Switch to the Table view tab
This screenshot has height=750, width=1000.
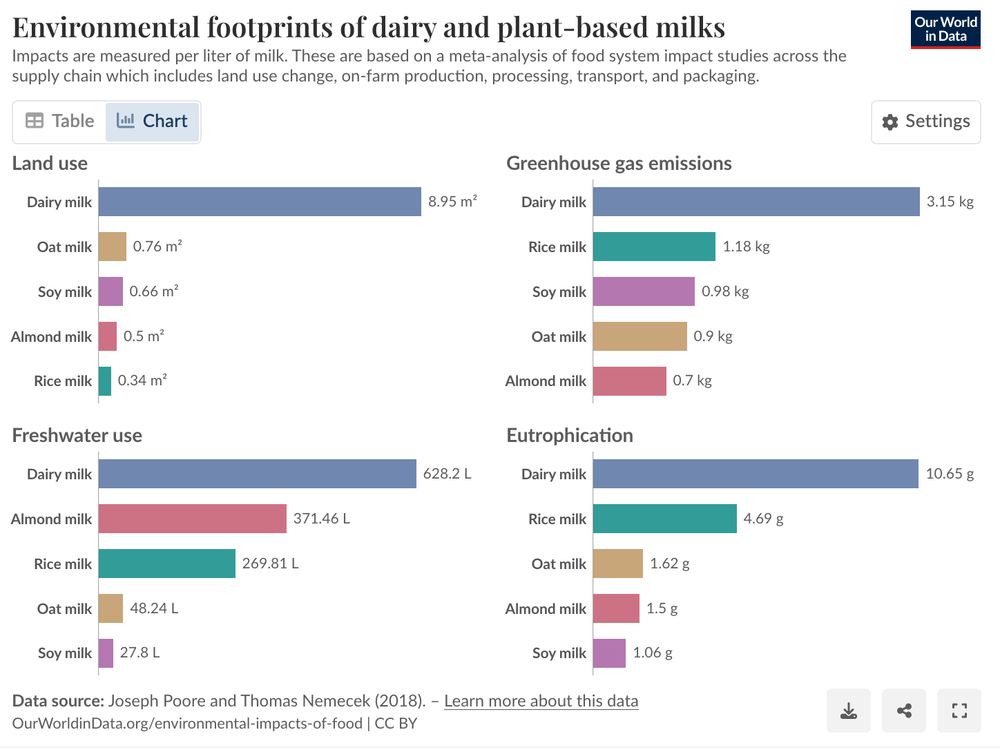pos(58,120)
